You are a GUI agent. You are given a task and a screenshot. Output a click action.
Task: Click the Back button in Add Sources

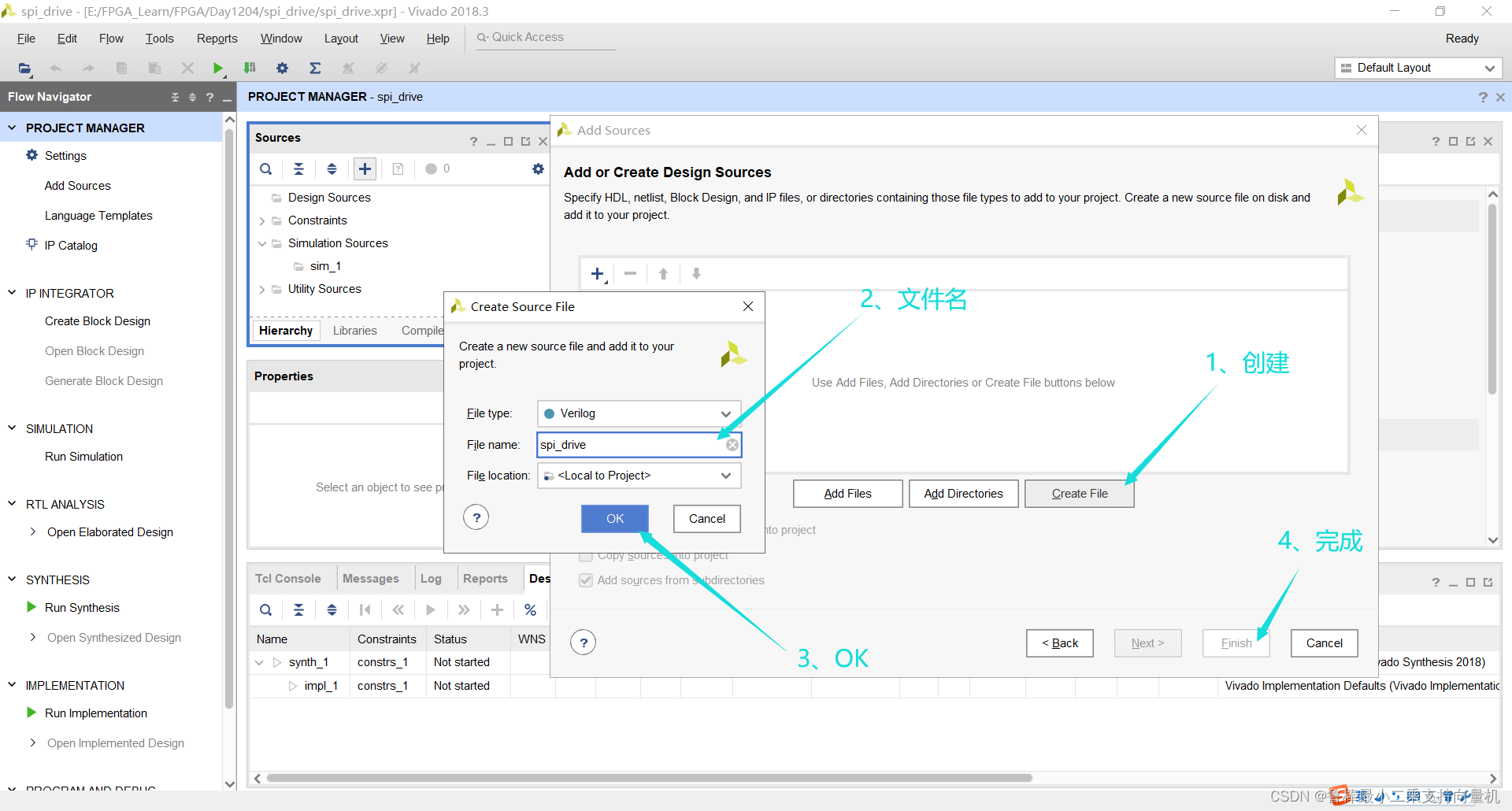pos(1060,643)
